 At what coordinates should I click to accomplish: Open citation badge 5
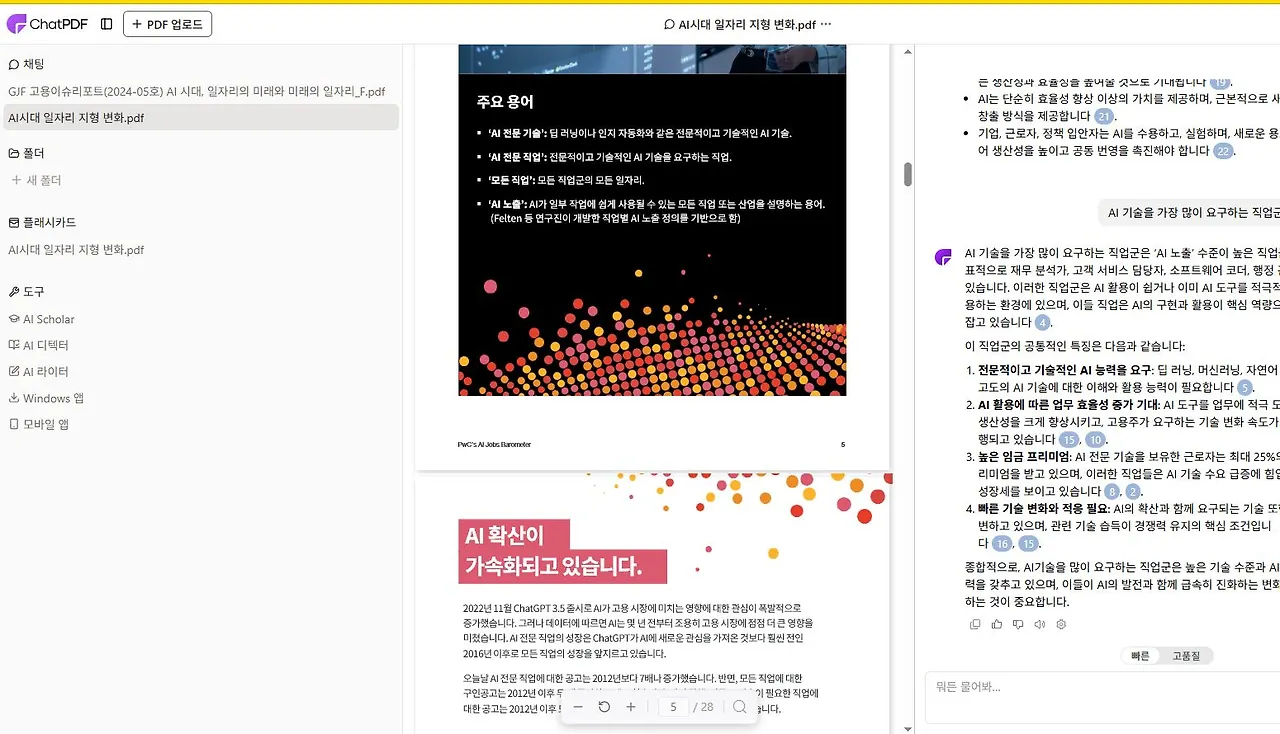[x=1245, y=388]
